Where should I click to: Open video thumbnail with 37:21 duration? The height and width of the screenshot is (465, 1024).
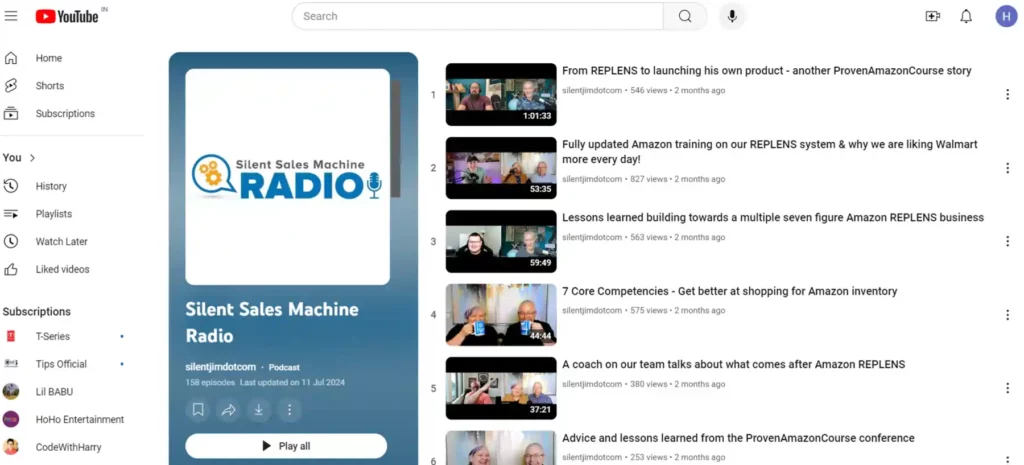pyautogui.click(x=501, y=388)
